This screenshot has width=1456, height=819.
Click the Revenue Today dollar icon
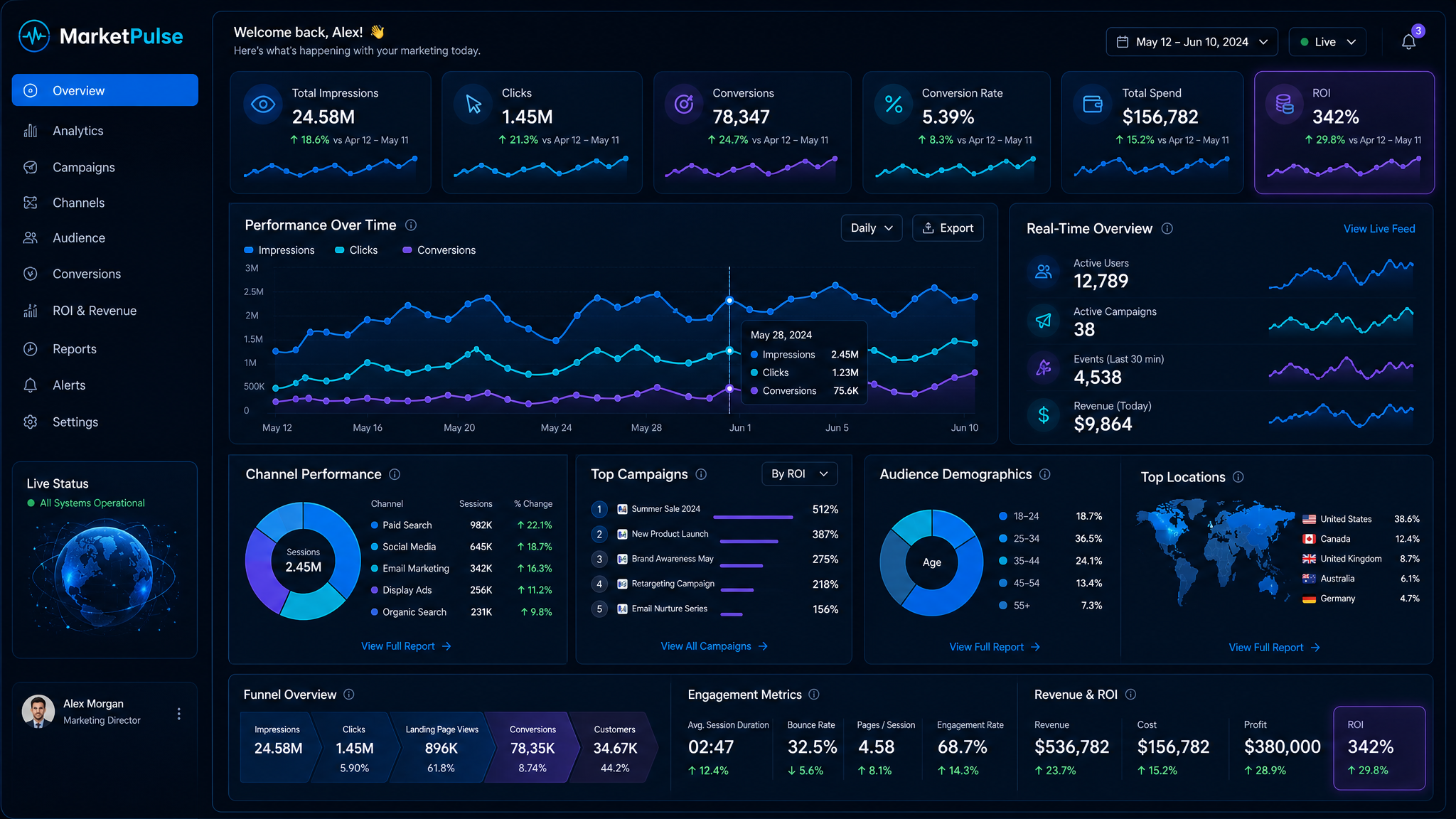point(1044,415)
